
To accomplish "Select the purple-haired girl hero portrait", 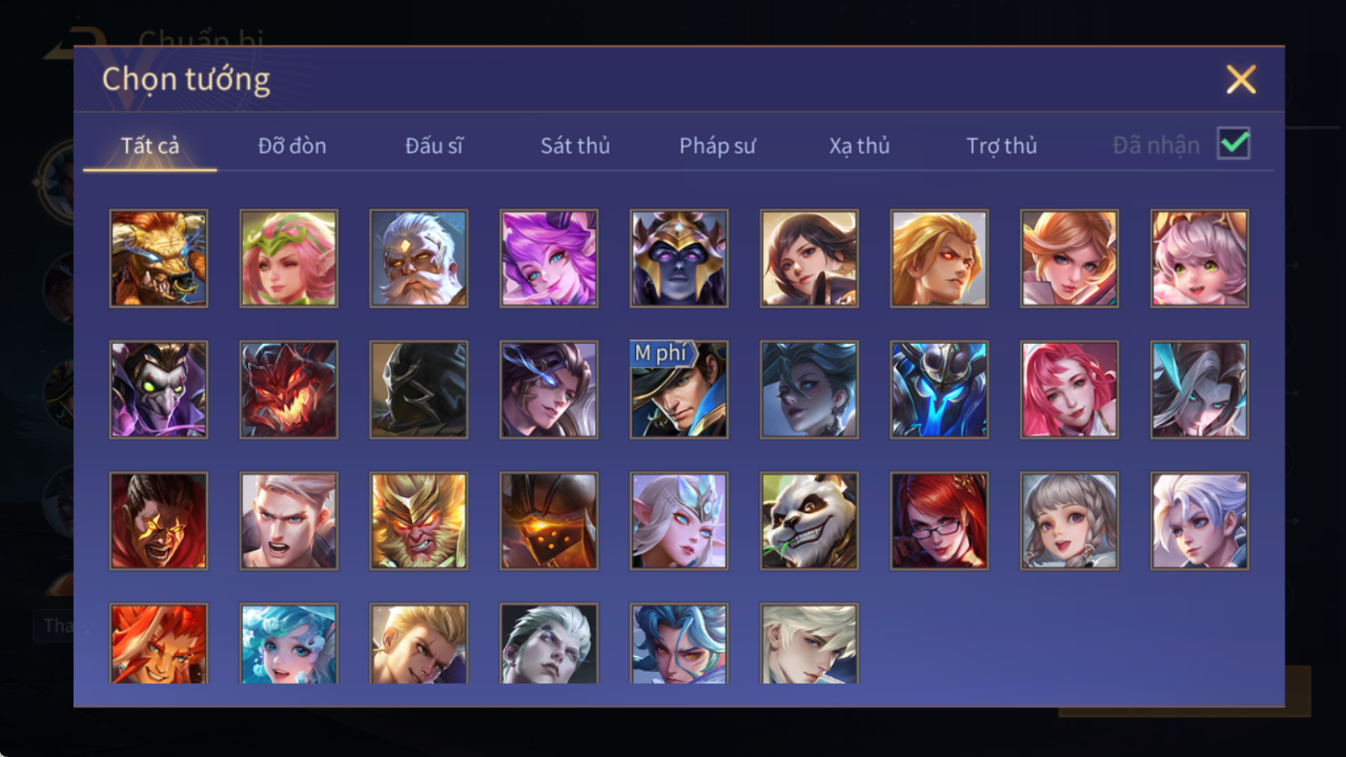I will point(549,258).
